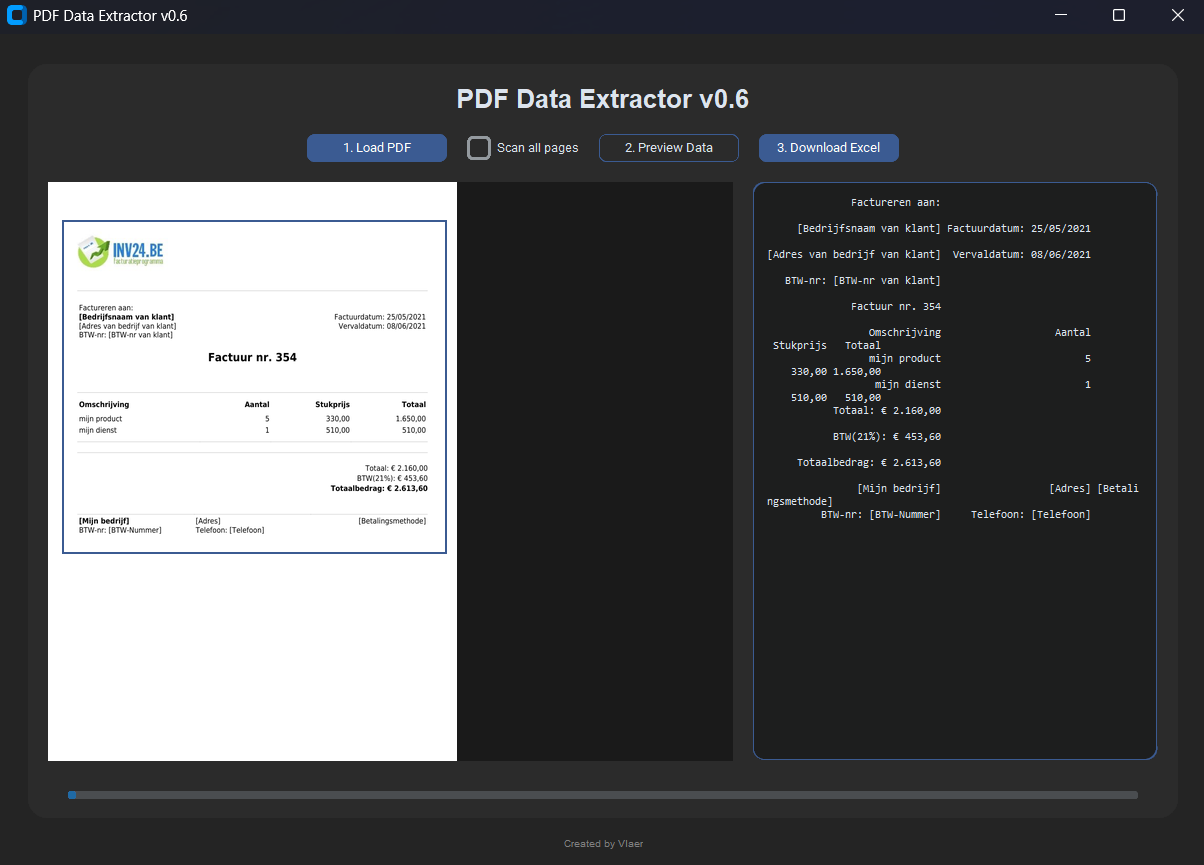This screenshot has height=865, width=1204.
Task: Export results via Download Excel
Action: pos(828,147)
